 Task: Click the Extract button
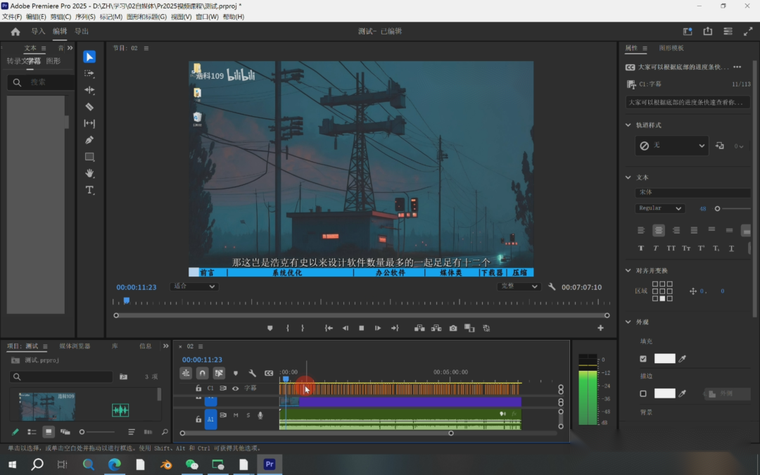(436, 328)
